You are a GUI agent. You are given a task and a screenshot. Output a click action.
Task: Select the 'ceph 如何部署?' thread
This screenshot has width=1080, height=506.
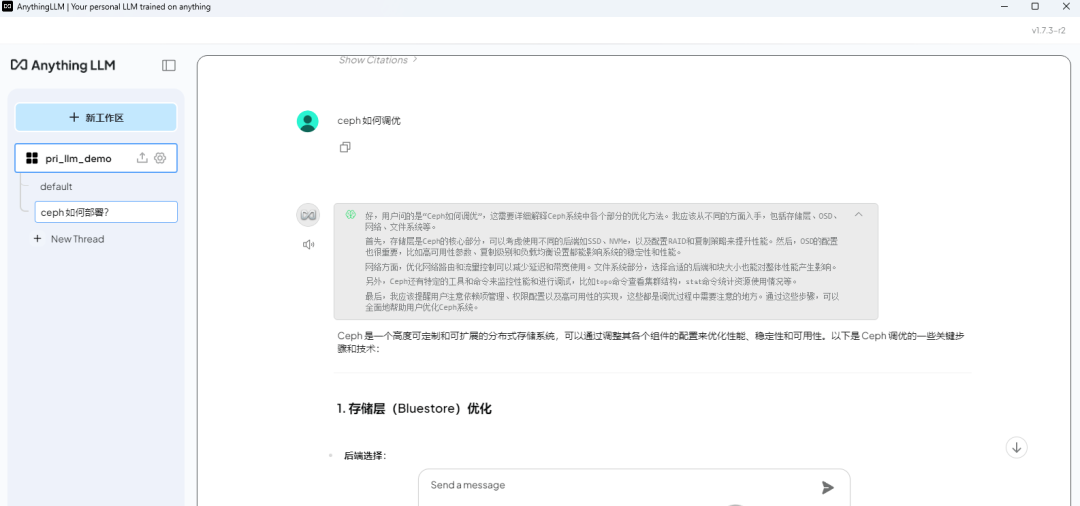click(x=106, y=212)
